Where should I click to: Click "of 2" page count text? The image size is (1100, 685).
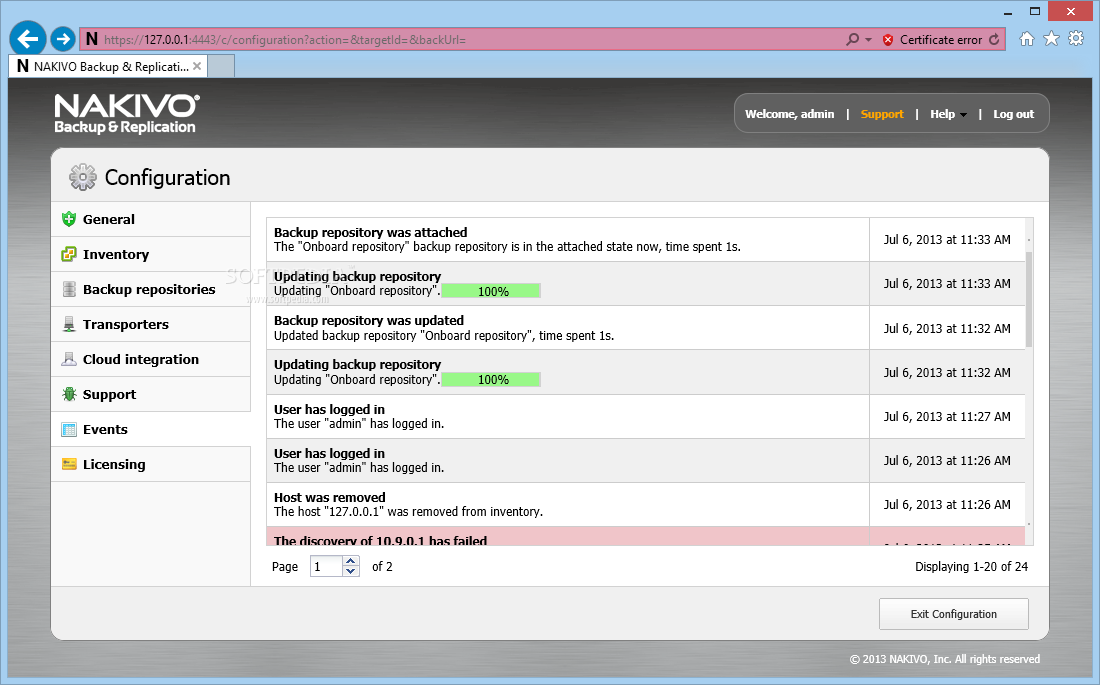[x=382, y=566]
